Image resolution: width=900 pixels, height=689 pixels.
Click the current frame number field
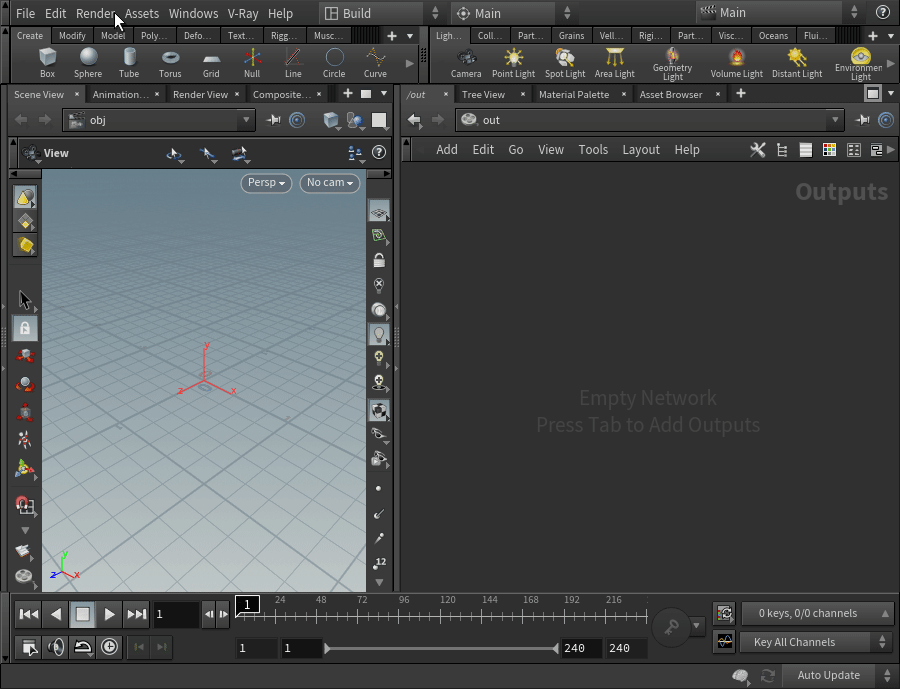(x=176, y=614)
